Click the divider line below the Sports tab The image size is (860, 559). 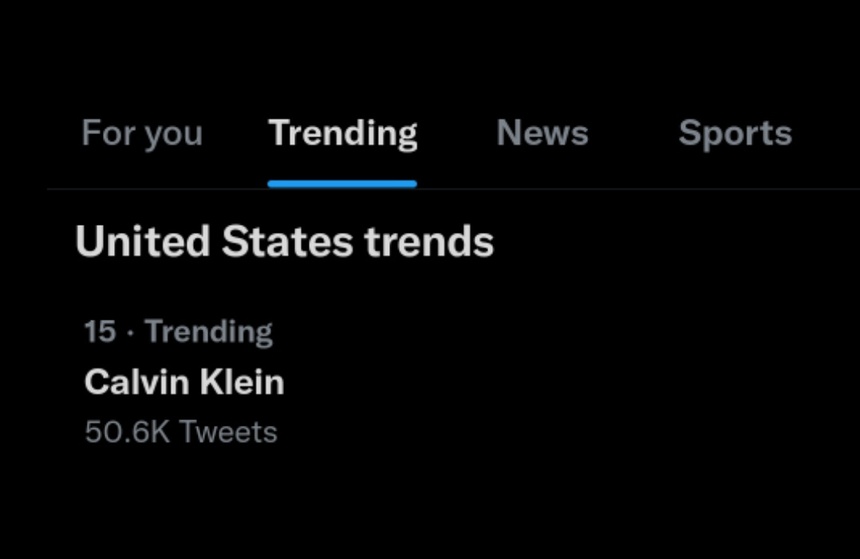(735, 188)
